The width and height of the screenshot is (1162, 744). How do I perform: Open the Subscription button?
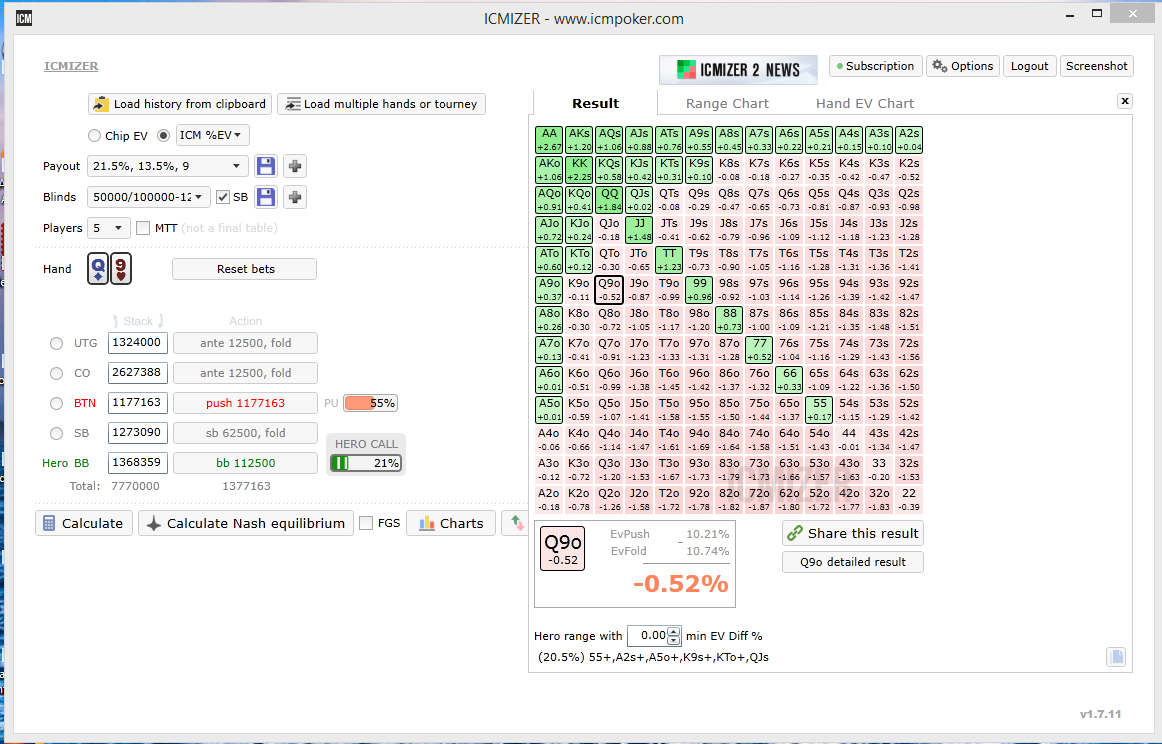point(876,66)
